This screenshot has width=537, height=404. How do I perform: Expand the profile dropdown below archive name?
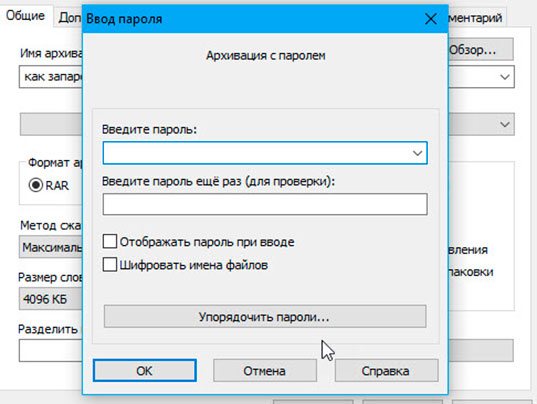504,124
